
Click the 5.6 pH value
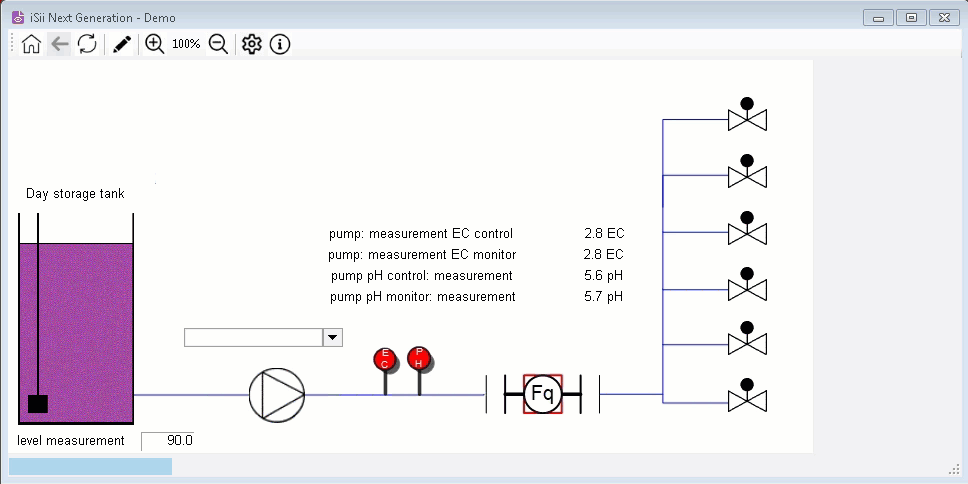coord(603,275)
